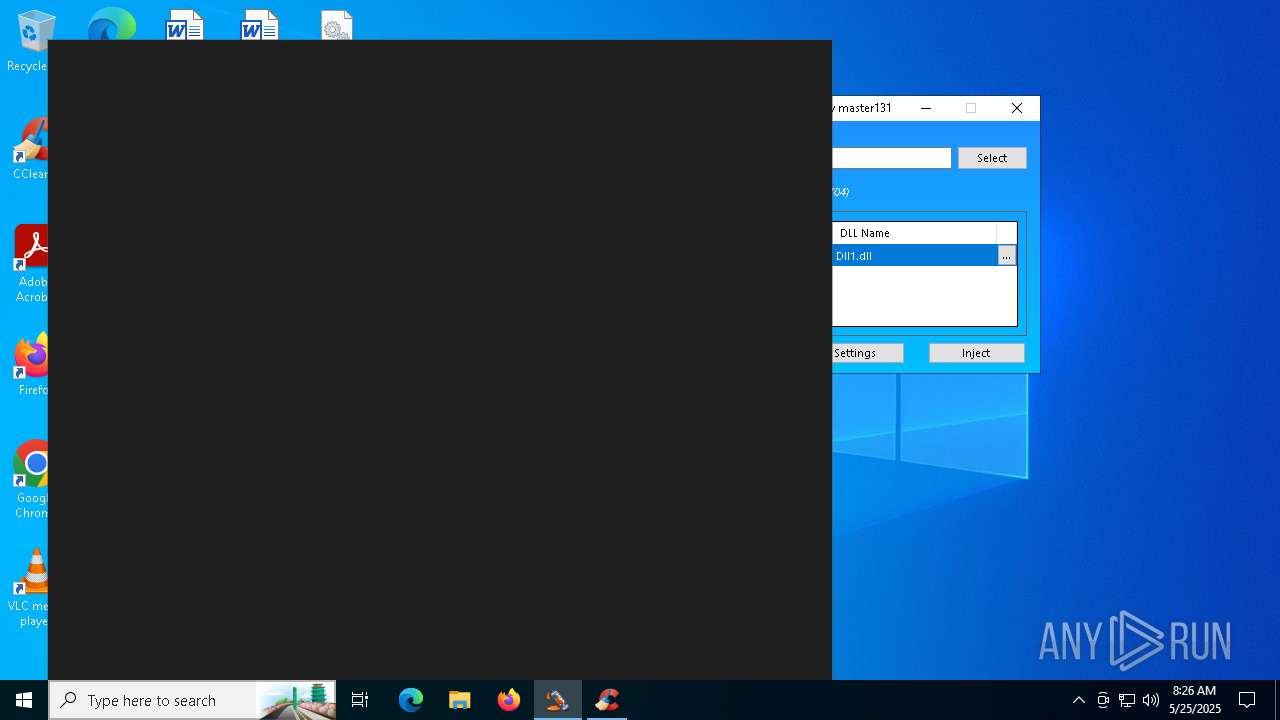The height and width of the screenshot is (720, 1280).
Task: Open the volume tray icon
Action: (1151, 700)
